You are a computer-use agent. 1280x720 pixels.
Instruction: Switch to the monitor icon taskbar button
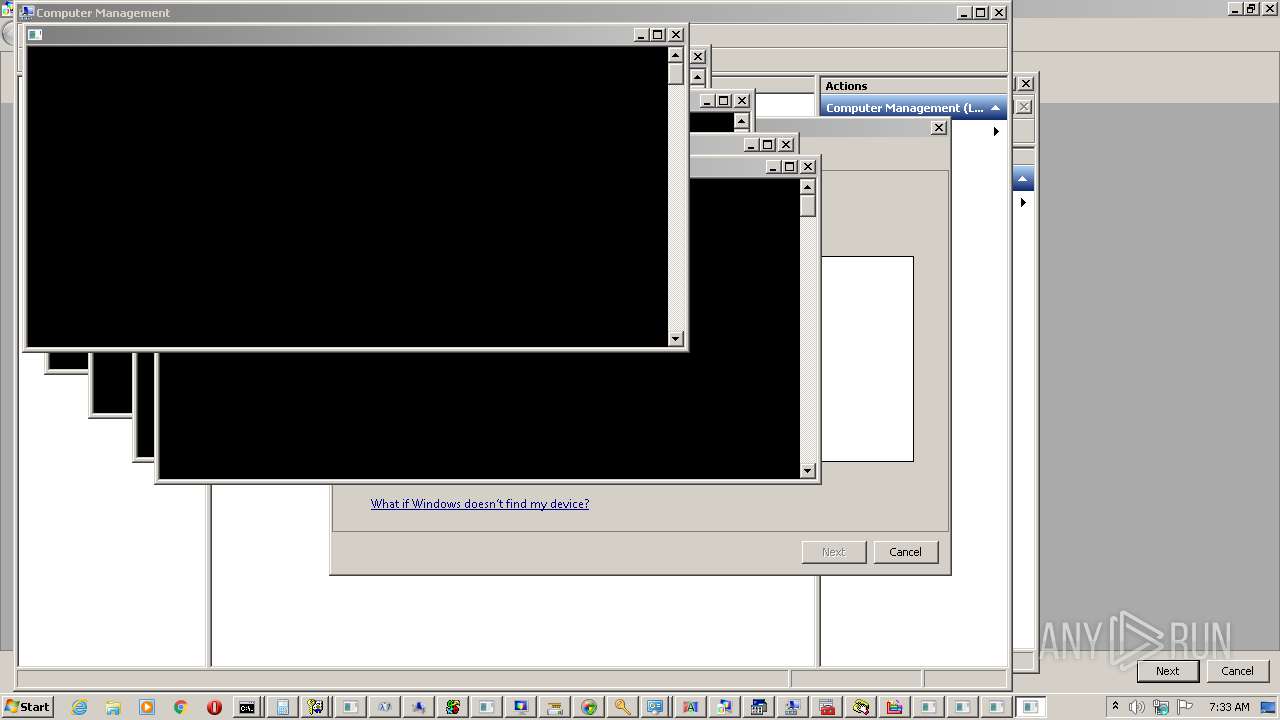[520, 707]
